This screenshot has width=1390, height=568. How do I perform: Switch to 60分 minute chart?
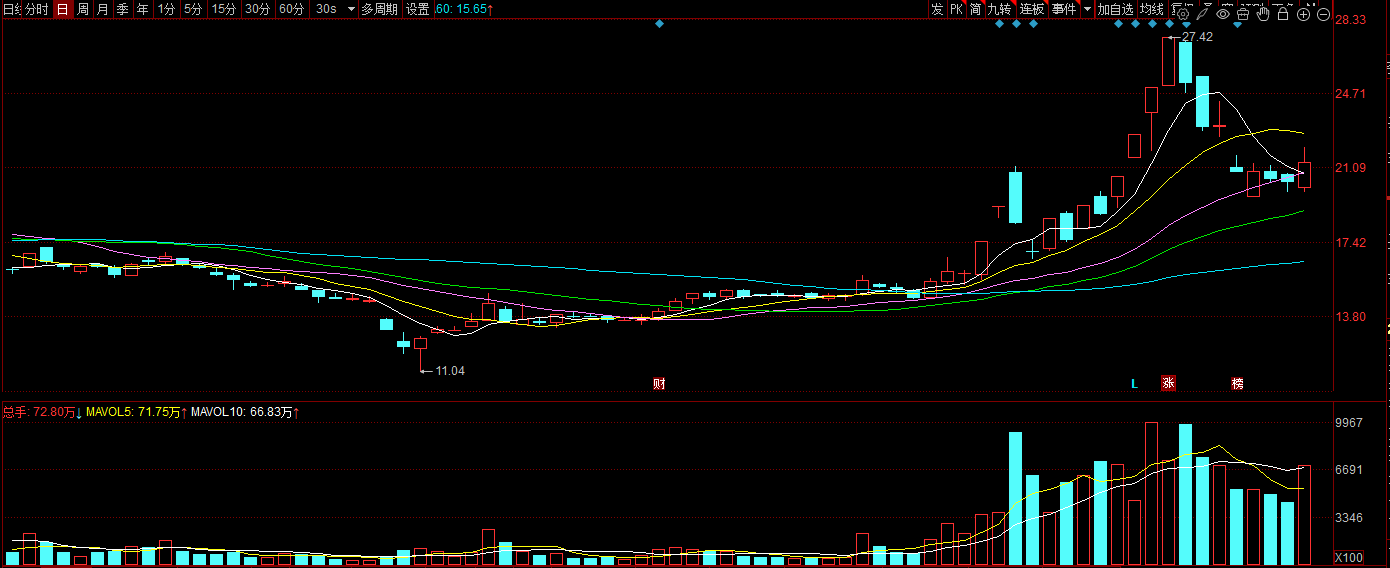pyautogui.click(x=292, y=9)
